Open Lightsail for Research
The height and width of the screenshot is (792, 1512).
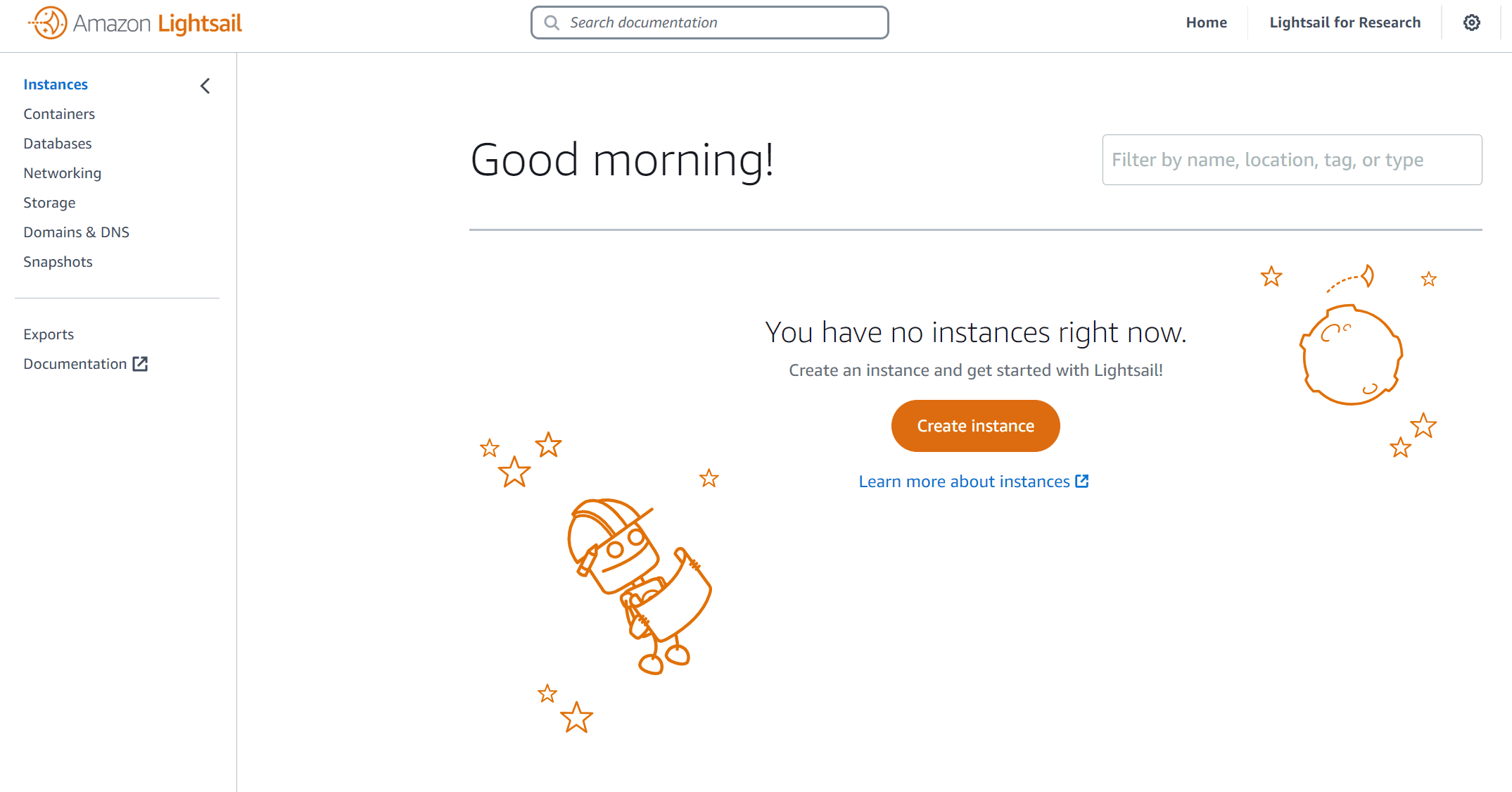click(1345, 23)
